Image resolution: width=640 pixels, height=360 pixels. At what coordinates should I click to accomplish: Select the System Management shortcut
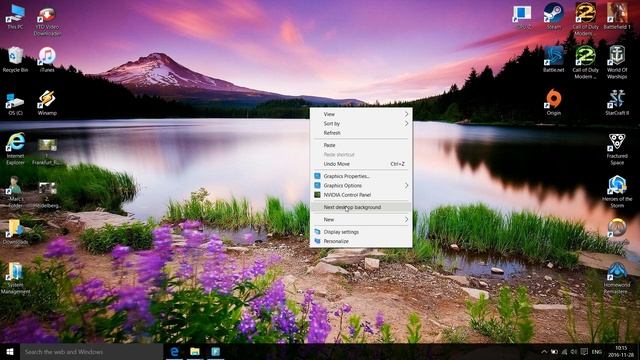[x=15, y=278]
